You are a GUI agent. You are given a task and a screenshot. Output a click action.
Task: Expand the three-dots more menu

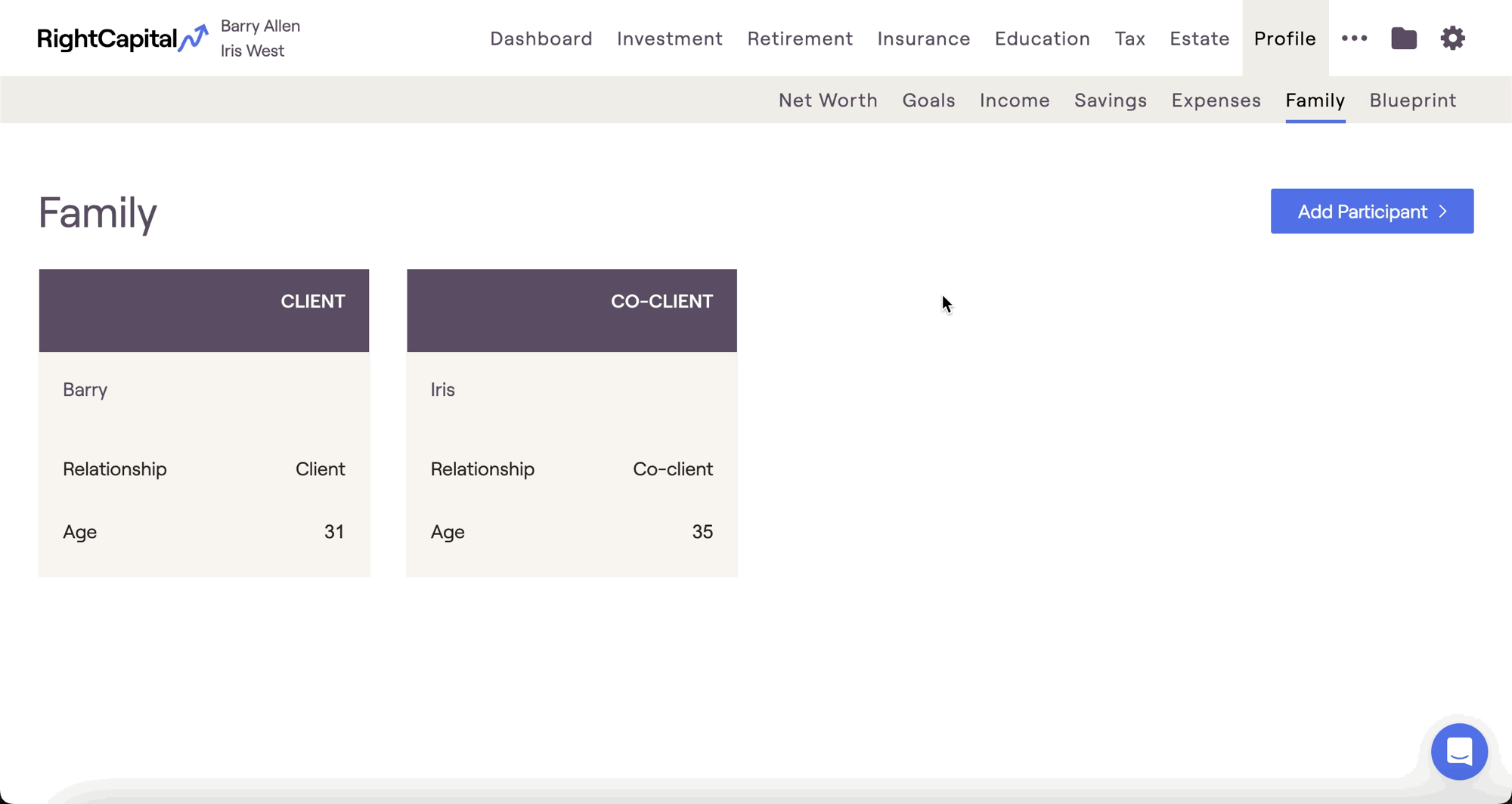1354,39
